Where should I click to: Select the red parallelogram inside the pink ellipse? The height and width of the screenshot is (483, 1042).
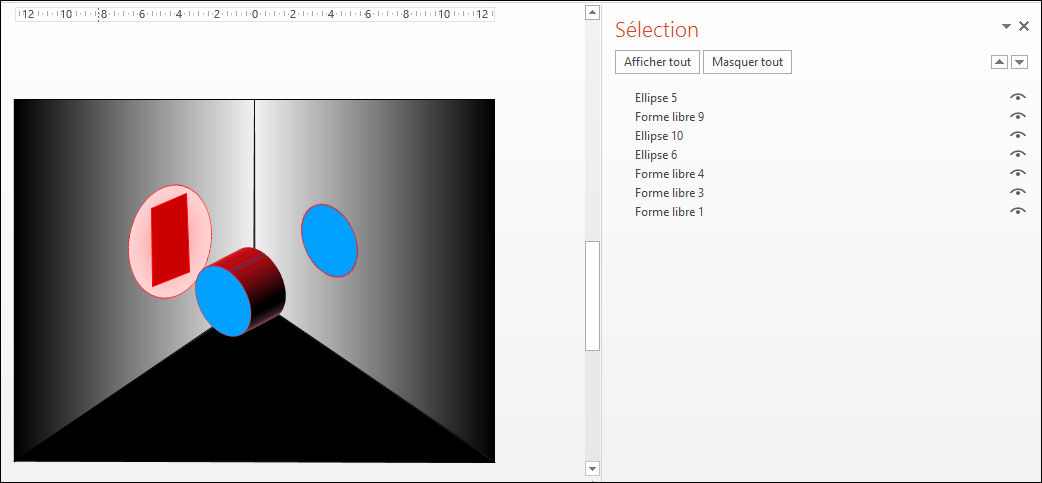(x=170, y=241)
